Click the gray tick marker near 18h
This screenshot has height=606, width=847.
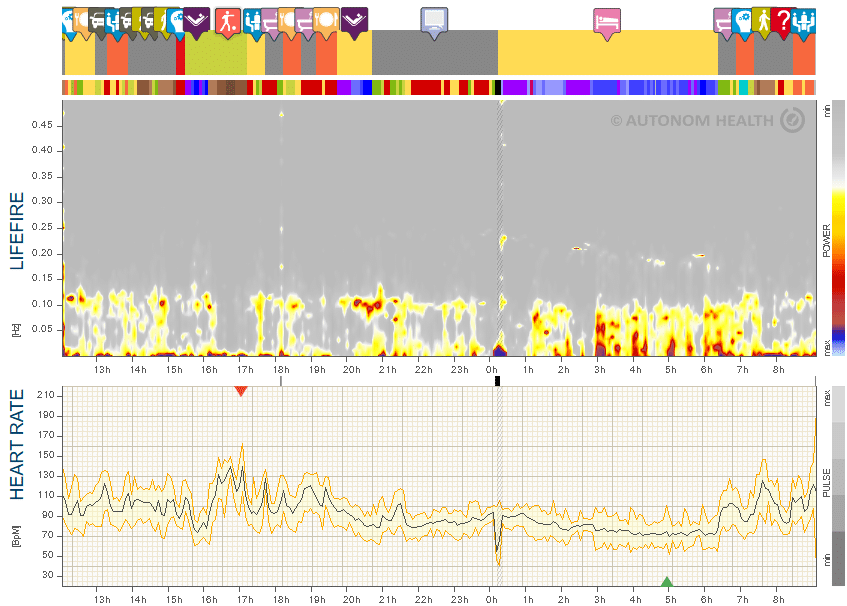point(281,381)
